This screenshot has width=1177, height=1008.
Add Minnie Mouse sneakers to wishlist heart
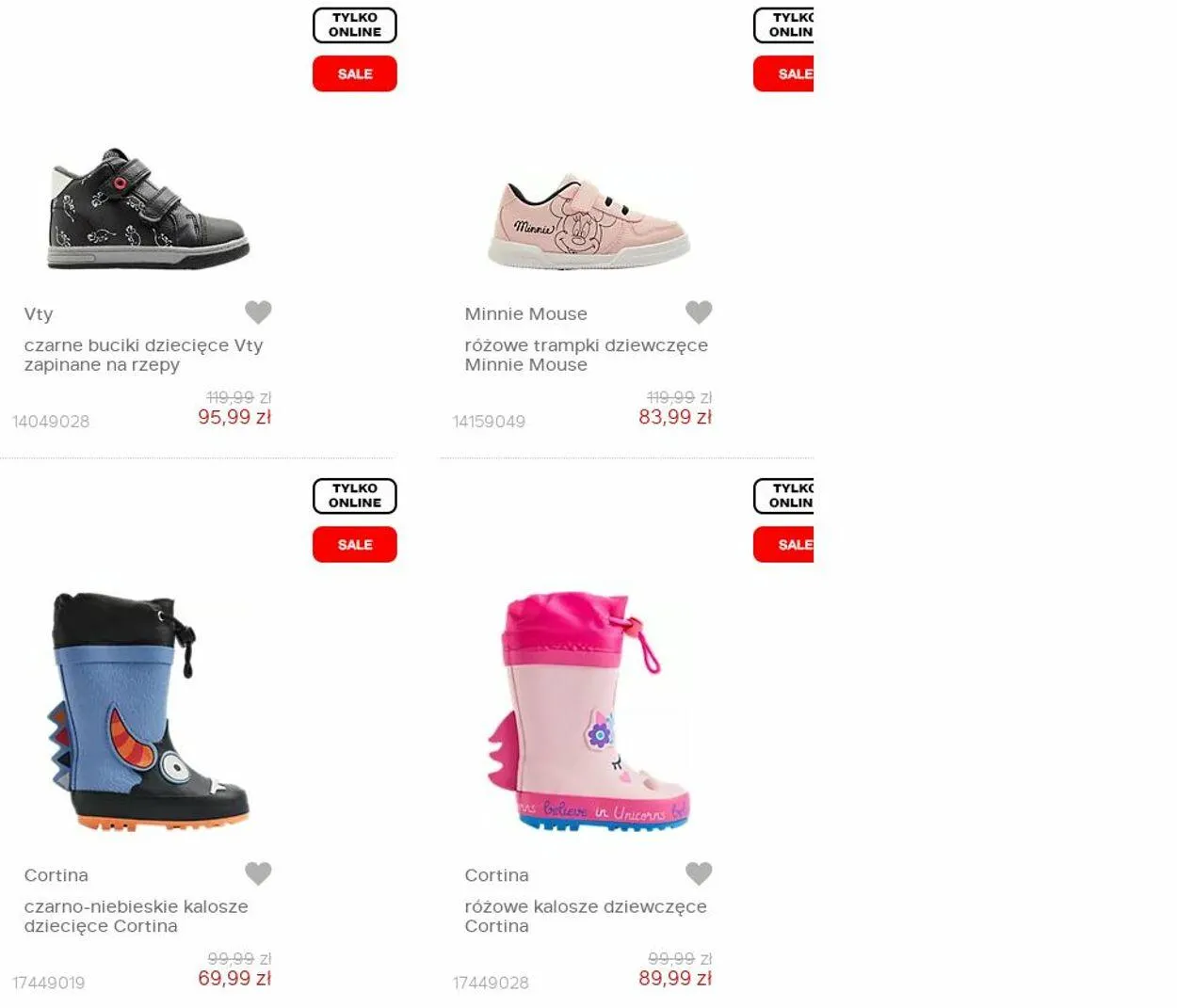[699, 312]
